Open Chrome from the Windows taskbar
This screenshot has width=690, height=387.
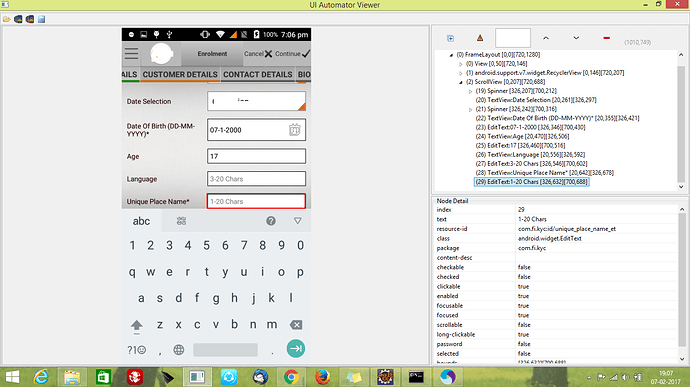(291, 377)
